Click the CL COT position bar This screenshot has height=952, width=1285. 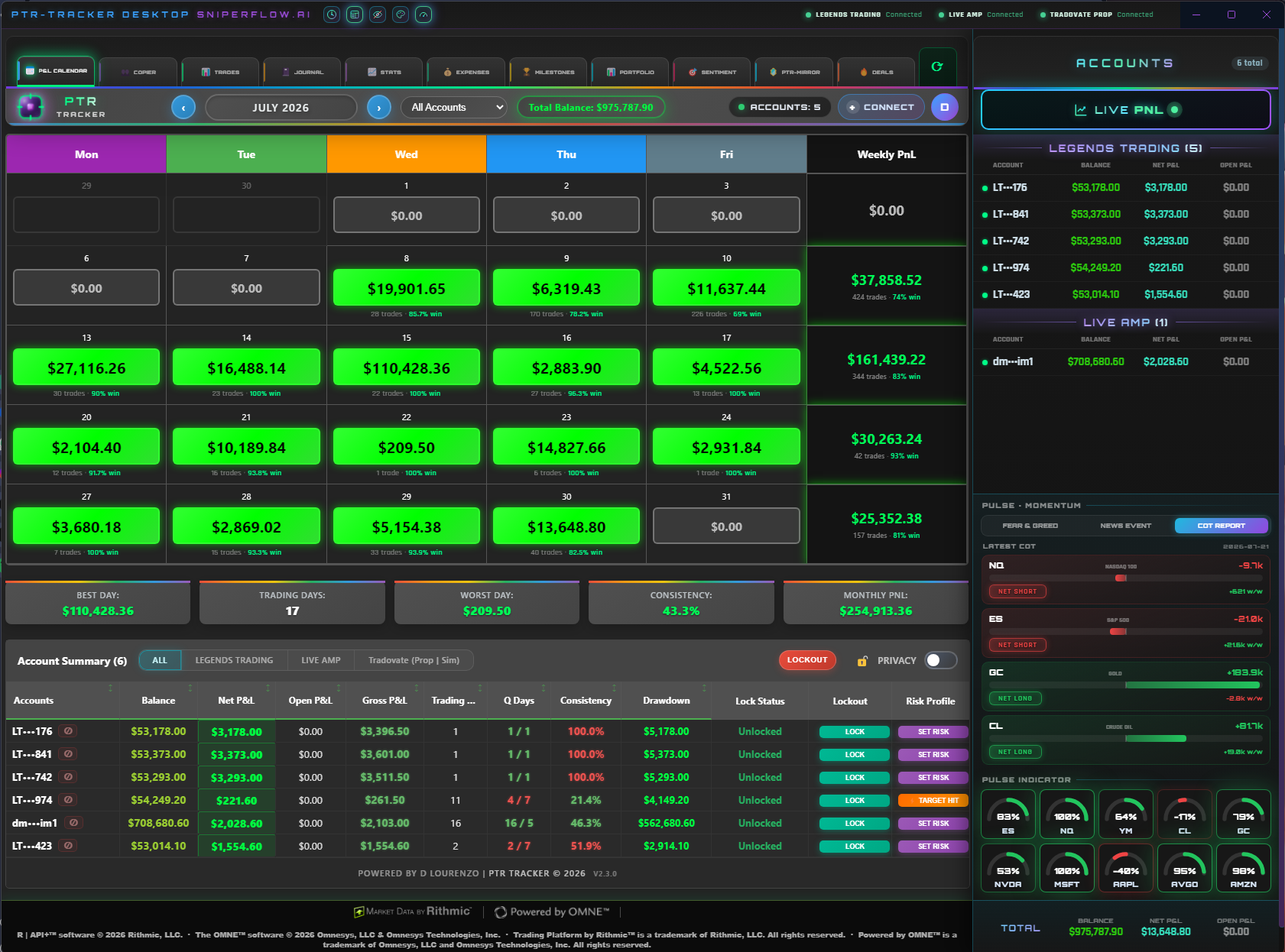pyautogui.click(x=1126, y=739)
